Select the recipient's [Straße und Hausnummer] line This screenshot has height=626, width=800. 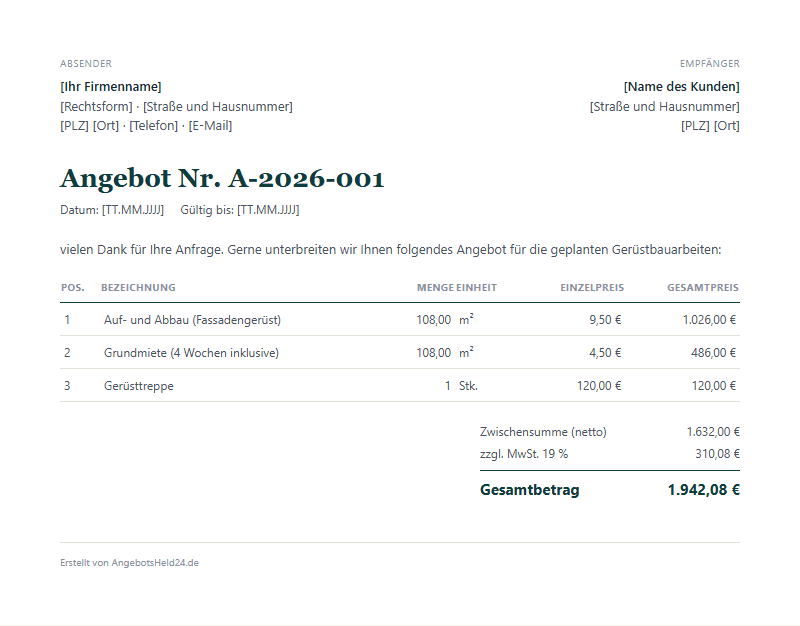665,107
